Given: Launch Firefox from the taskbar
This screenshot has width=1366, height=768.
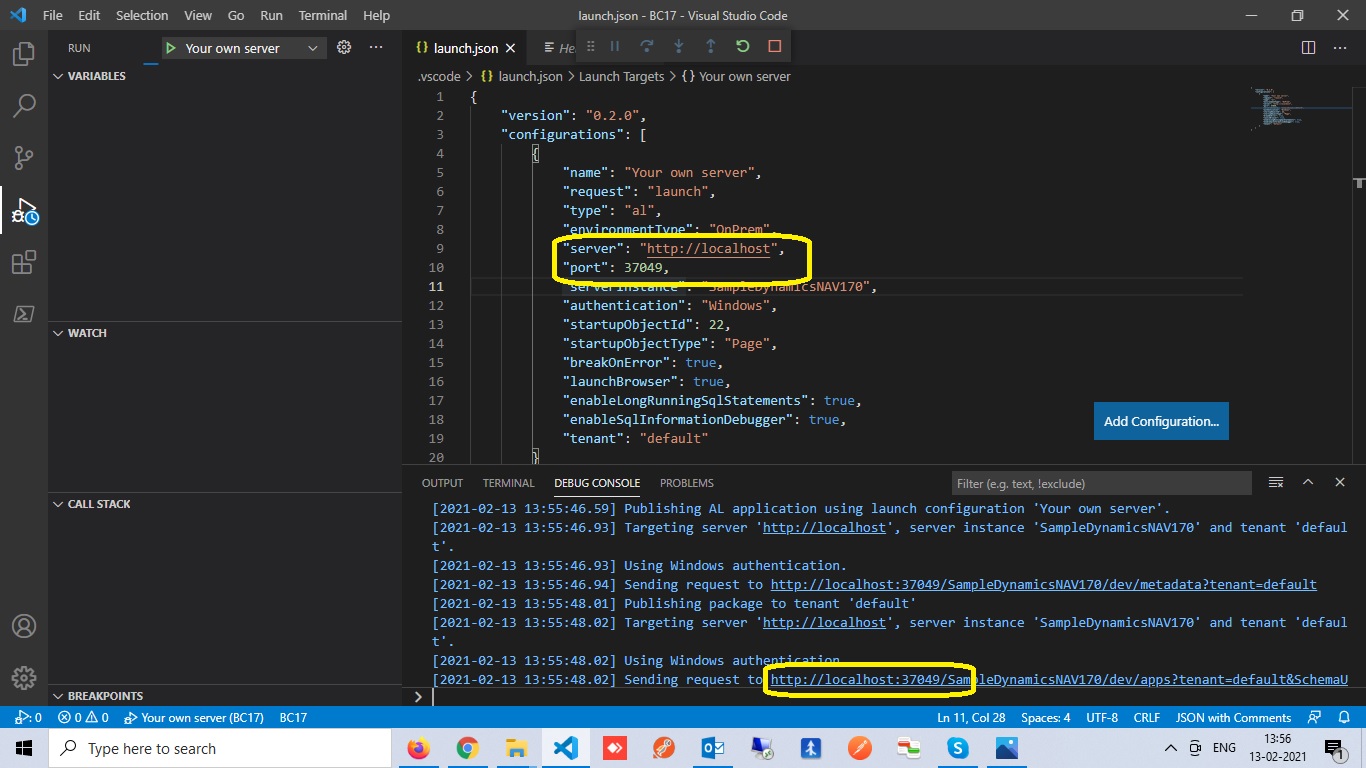Looking at the screenshot, I should pyautogui.click(x=419, y=748).
